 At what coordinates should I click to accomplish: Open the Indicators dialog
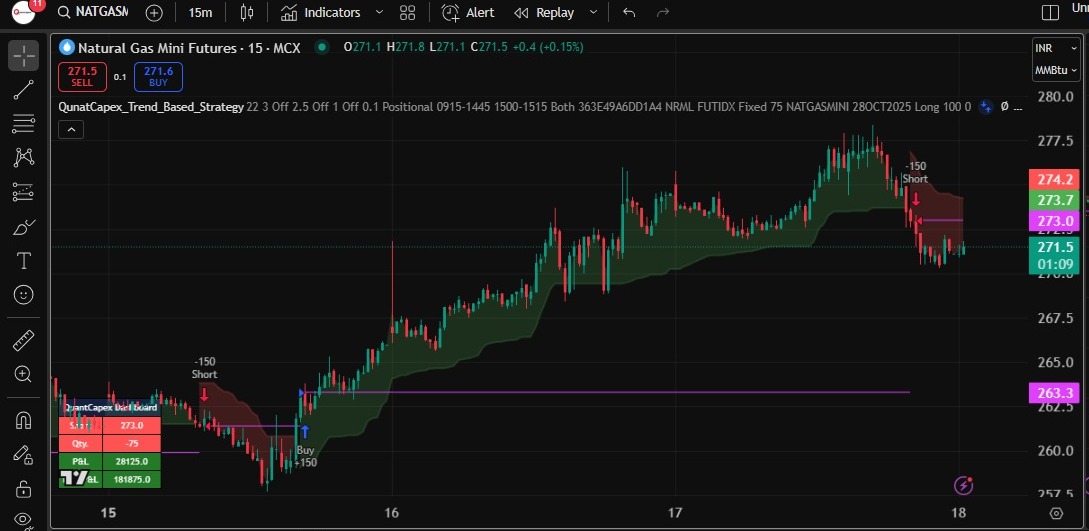coord(321,12)
